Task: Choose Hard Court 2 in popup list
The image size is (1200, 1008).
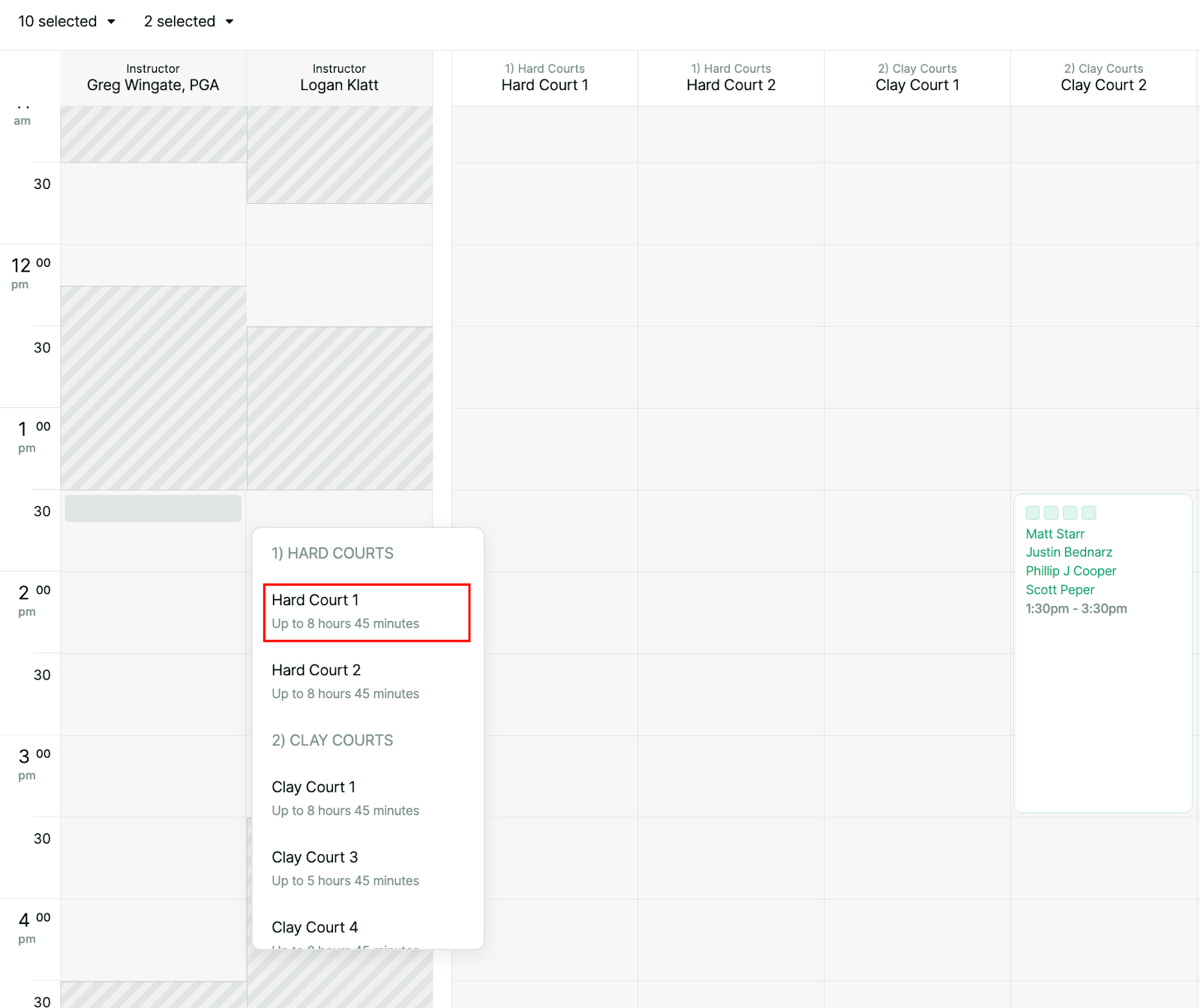Action: pos(367,681)
